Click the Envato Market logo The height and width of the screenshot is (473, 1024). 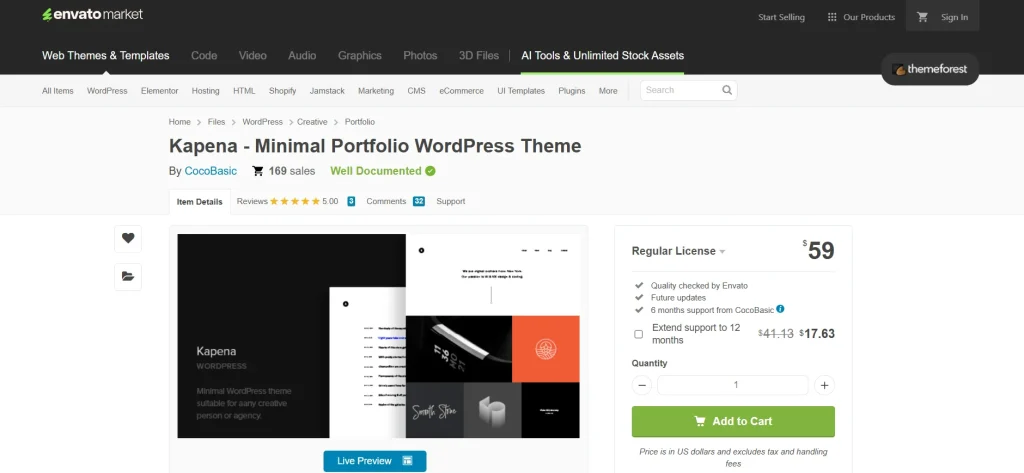click(92, 15)
